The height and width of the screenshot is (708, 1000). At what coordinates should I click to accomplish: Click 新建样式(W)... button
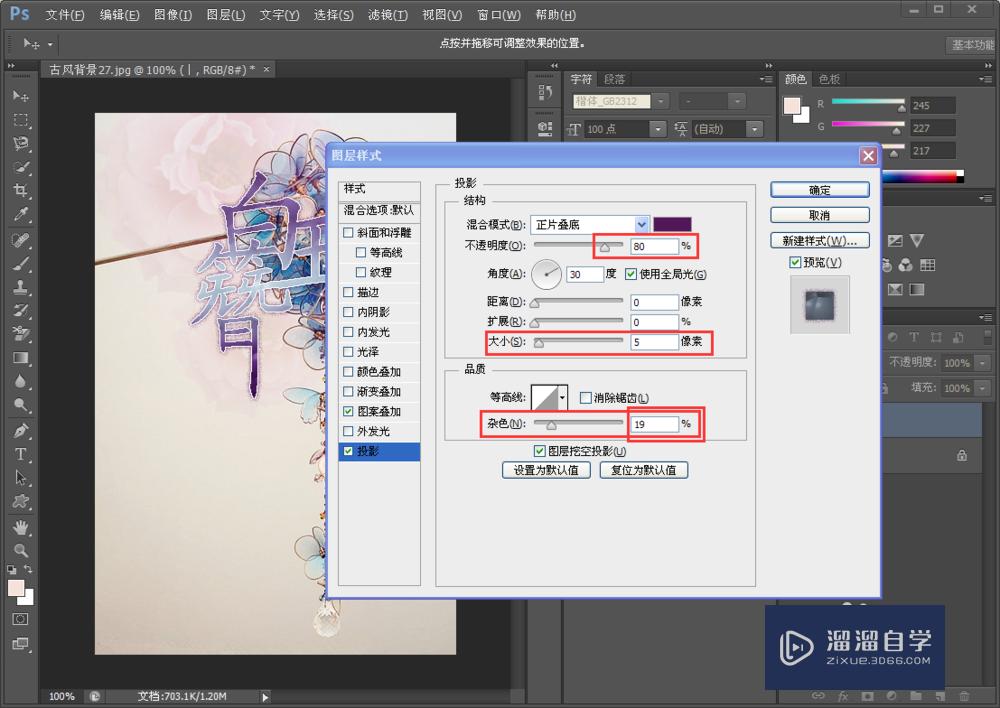(820, 240)
